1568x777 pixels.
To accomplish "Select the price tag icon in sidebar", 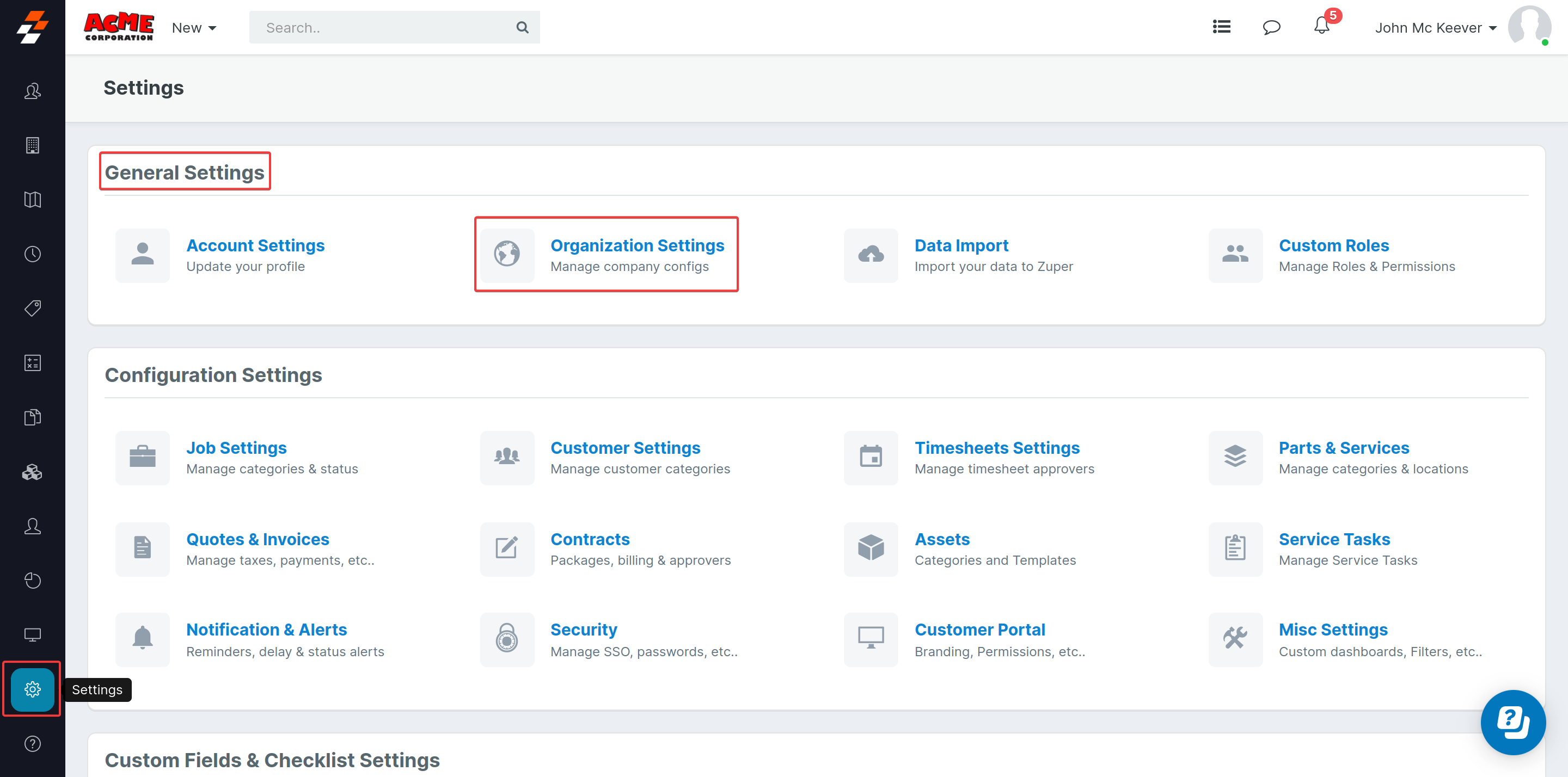I will 32,308.
